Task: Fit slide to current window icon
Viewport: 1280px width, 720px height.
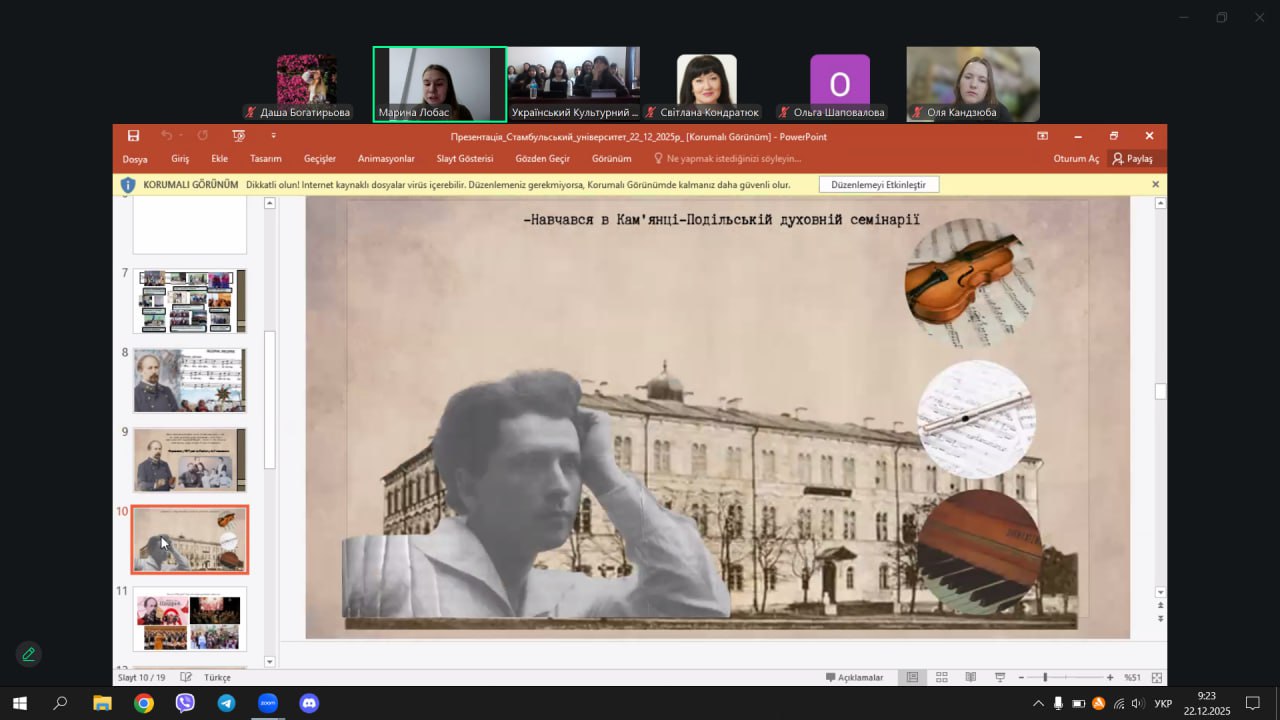Action: (x=1157, y=677)
